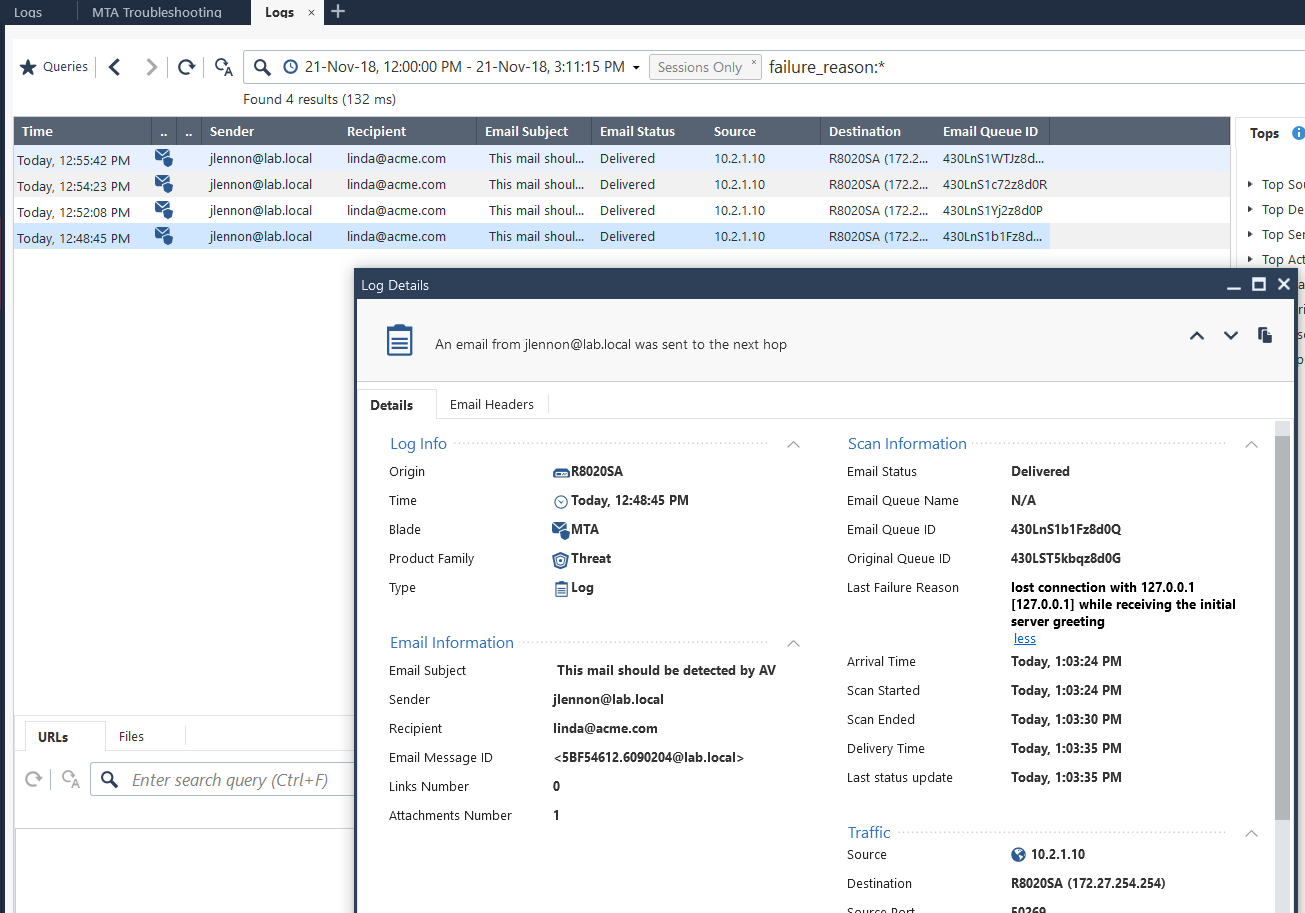The image size is (1305, 913).
Task: Maximize the Log Details window
Action: [x=1259, y=285]
